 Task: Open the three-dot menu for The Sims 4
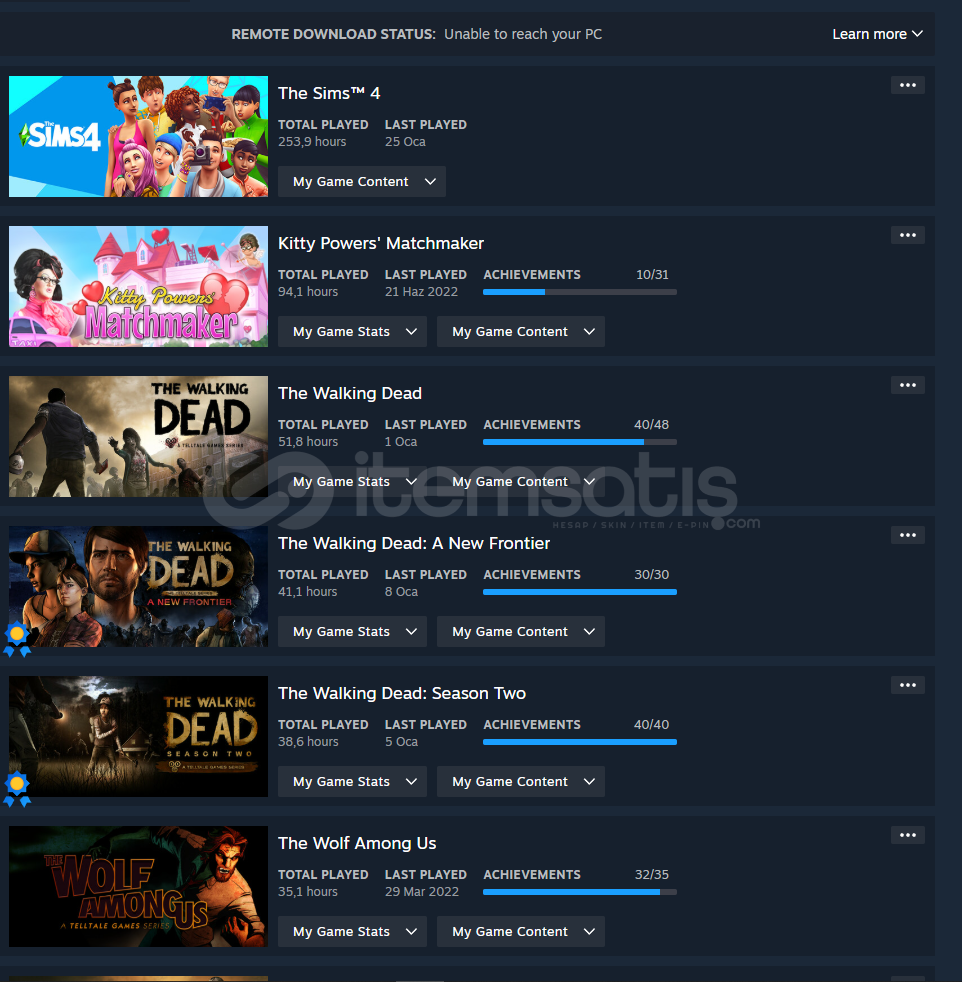pos(908,85)
